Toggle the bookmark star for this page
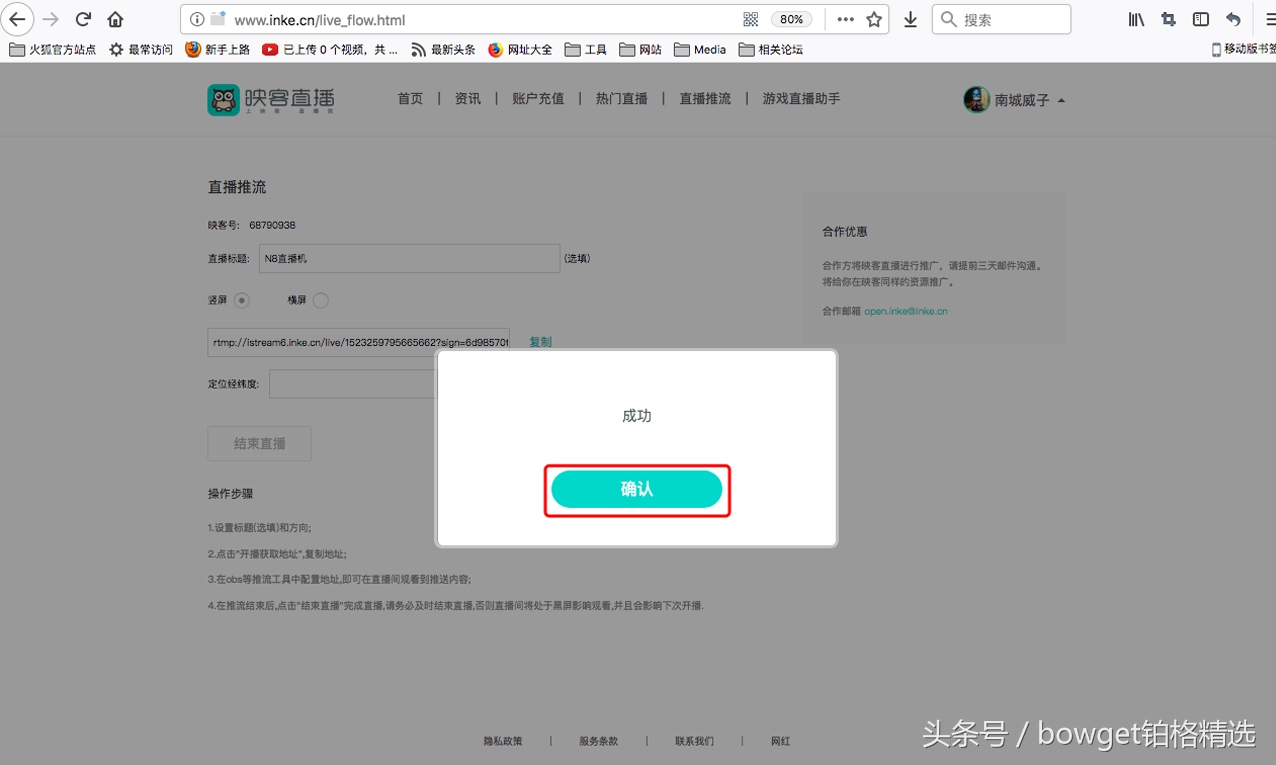Screen dimensions: 1276x765 [x=875, y=18]
